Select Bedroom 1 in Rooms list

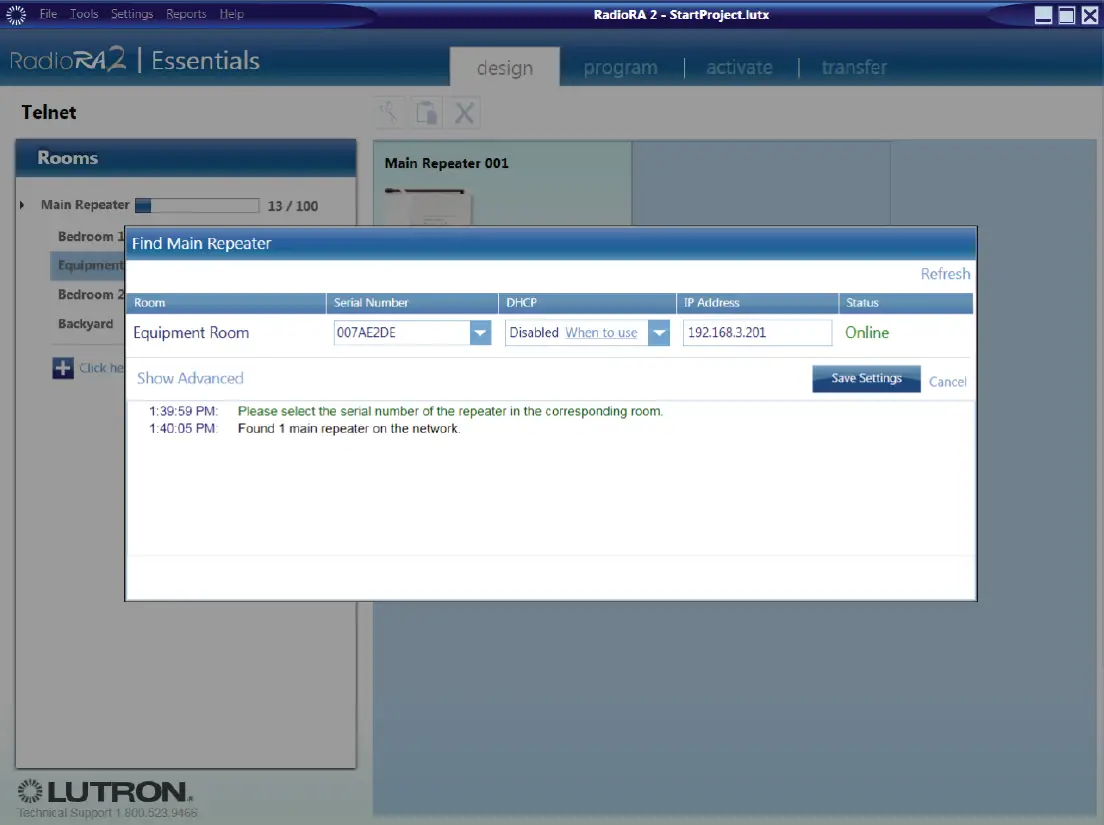[x=91, y=237]
